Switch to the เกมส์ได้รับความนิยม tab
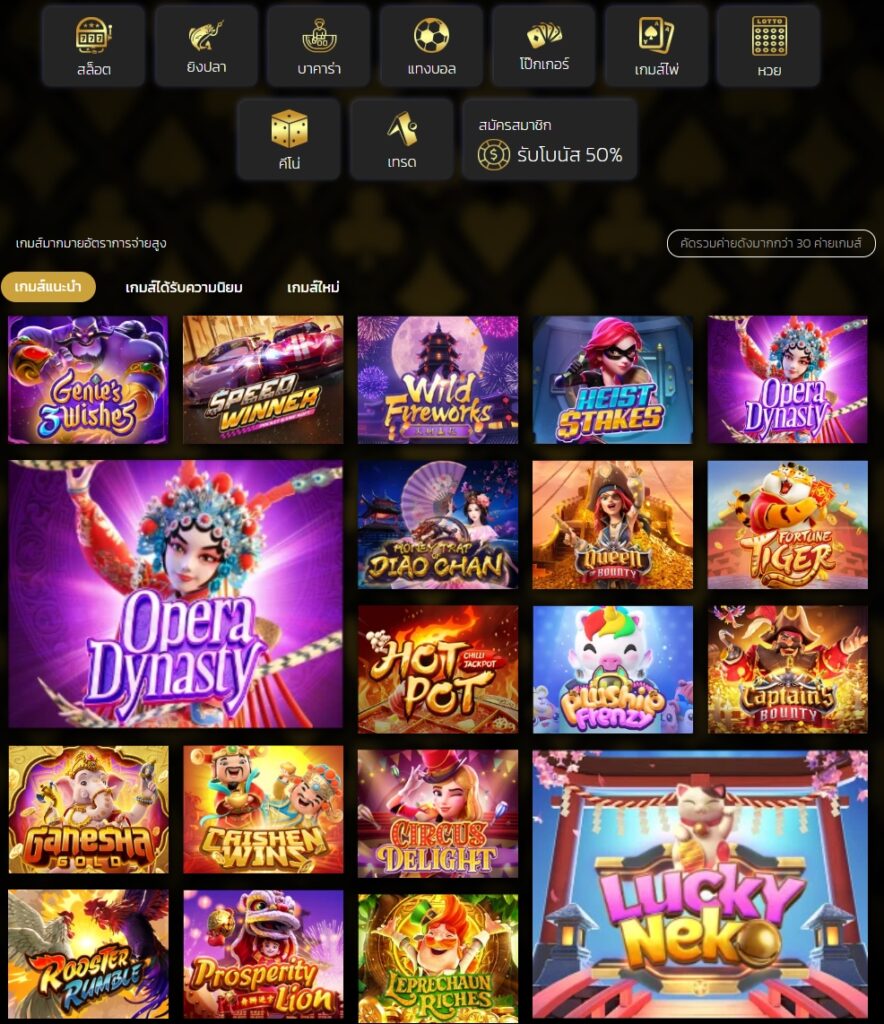The width and height of the screenshot is (884, 1024). coord(184,287)
